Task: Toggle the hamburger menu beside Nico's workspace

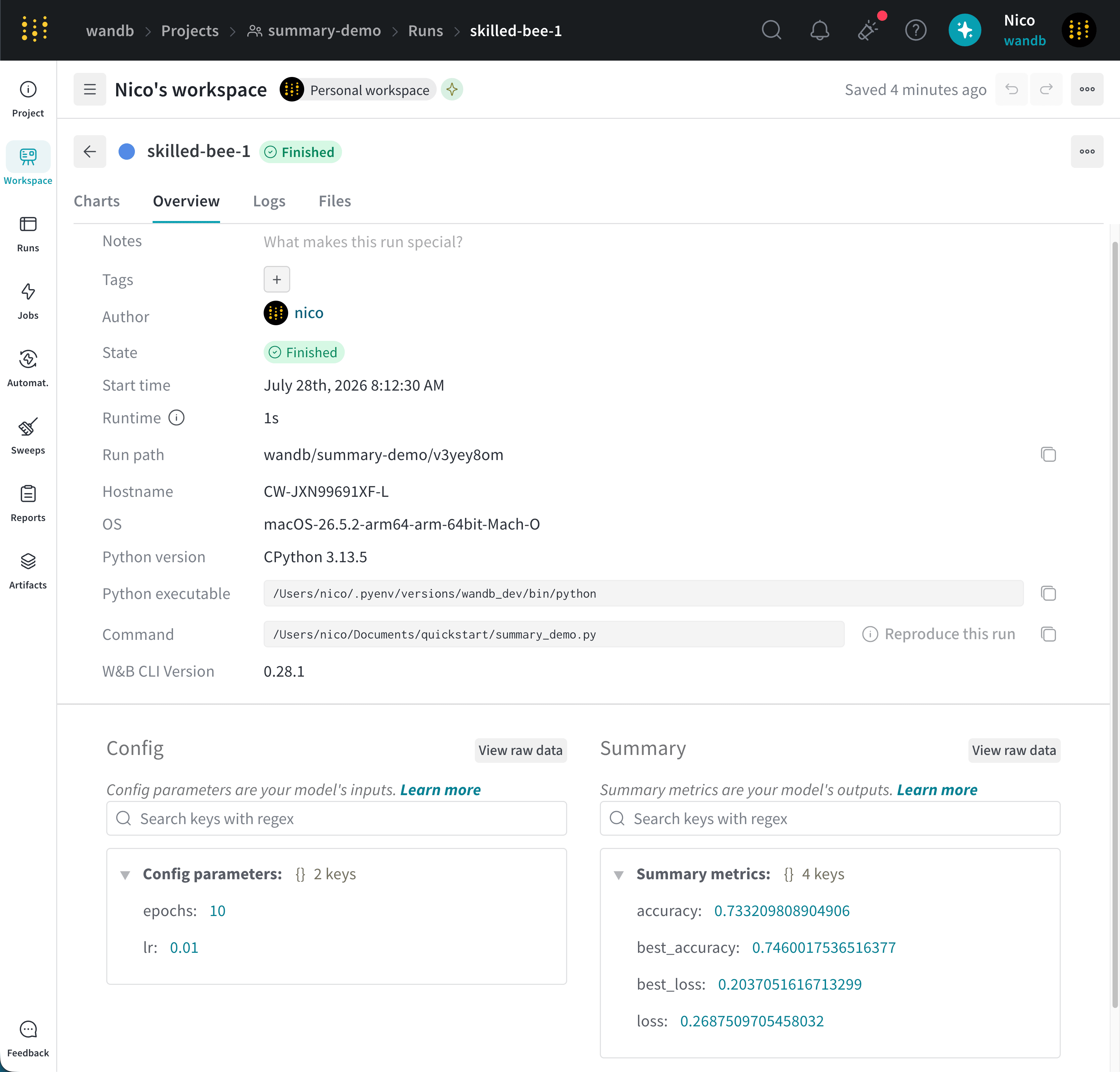Action: 90,89
